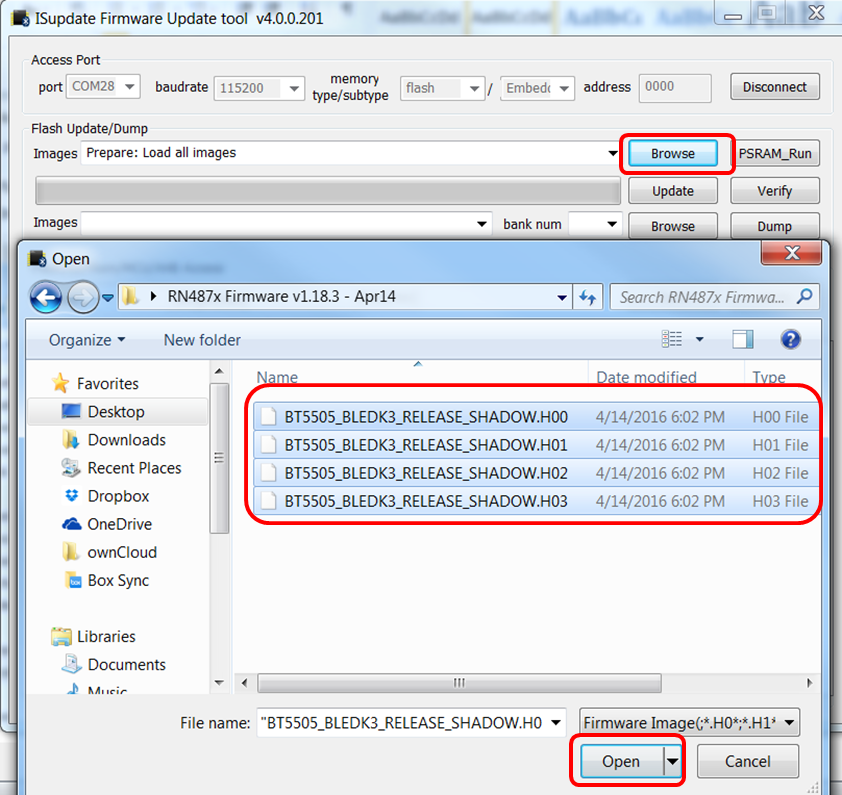Expand the Firmware Image file type filter

pyautogui.click(x=691, y=722)
